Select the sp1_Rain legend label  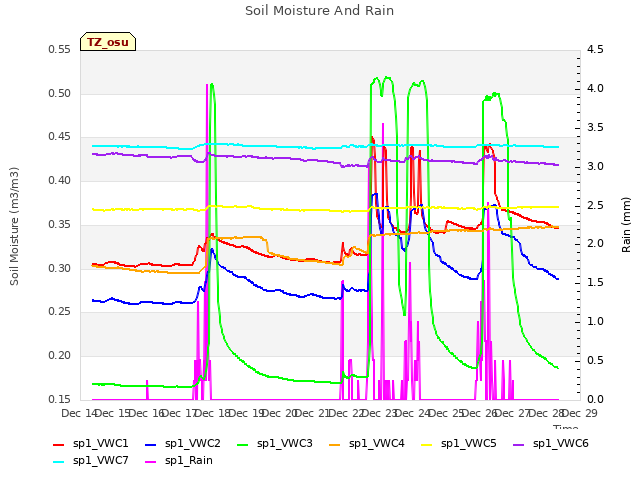pos(189,461)
